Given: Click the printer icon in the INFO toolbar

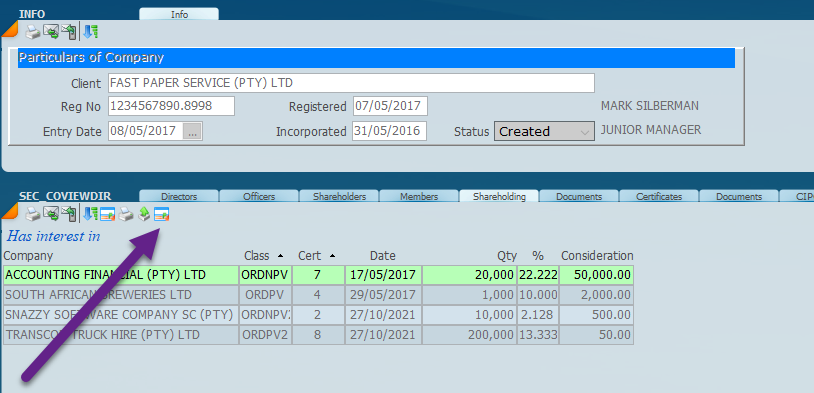Looking at the screenshot, I should click(33, 32).
